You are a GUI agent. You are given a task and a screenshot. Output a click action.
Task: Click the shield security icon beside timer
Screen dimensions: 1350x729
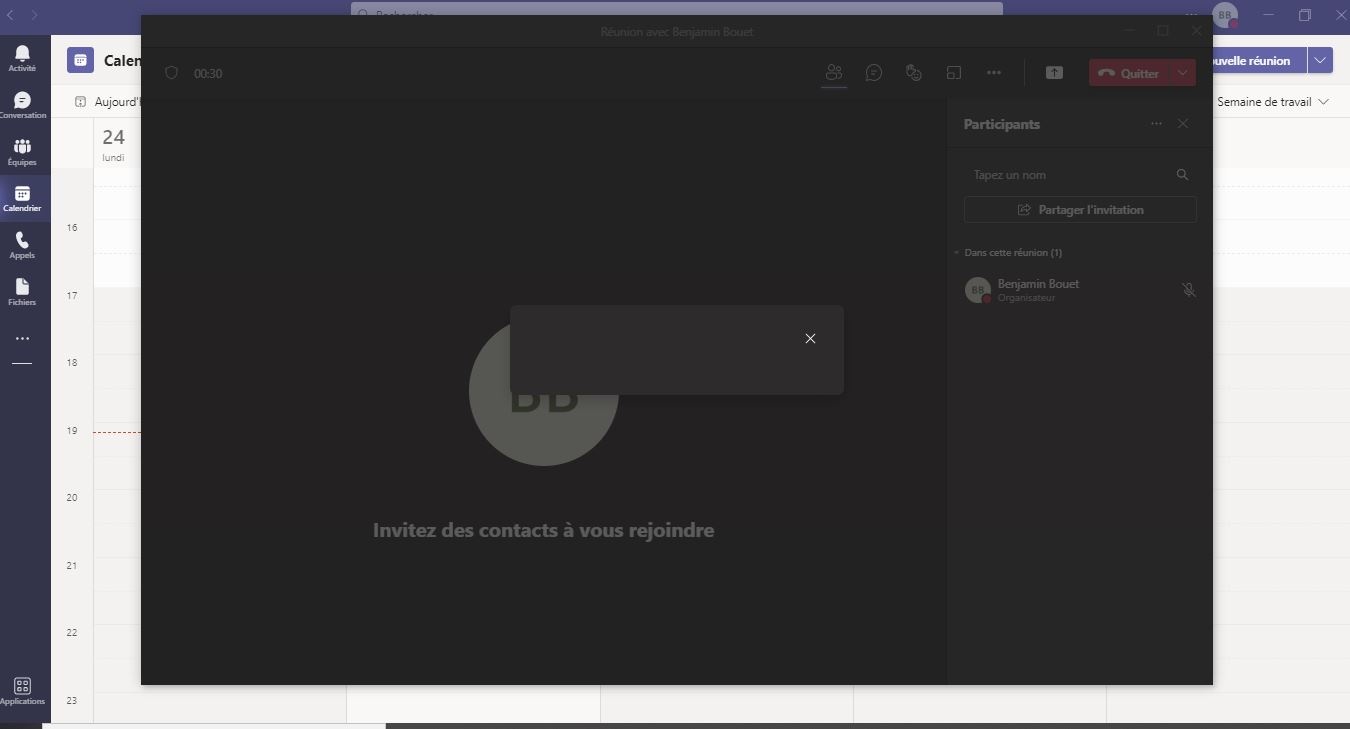click(171, 73)
